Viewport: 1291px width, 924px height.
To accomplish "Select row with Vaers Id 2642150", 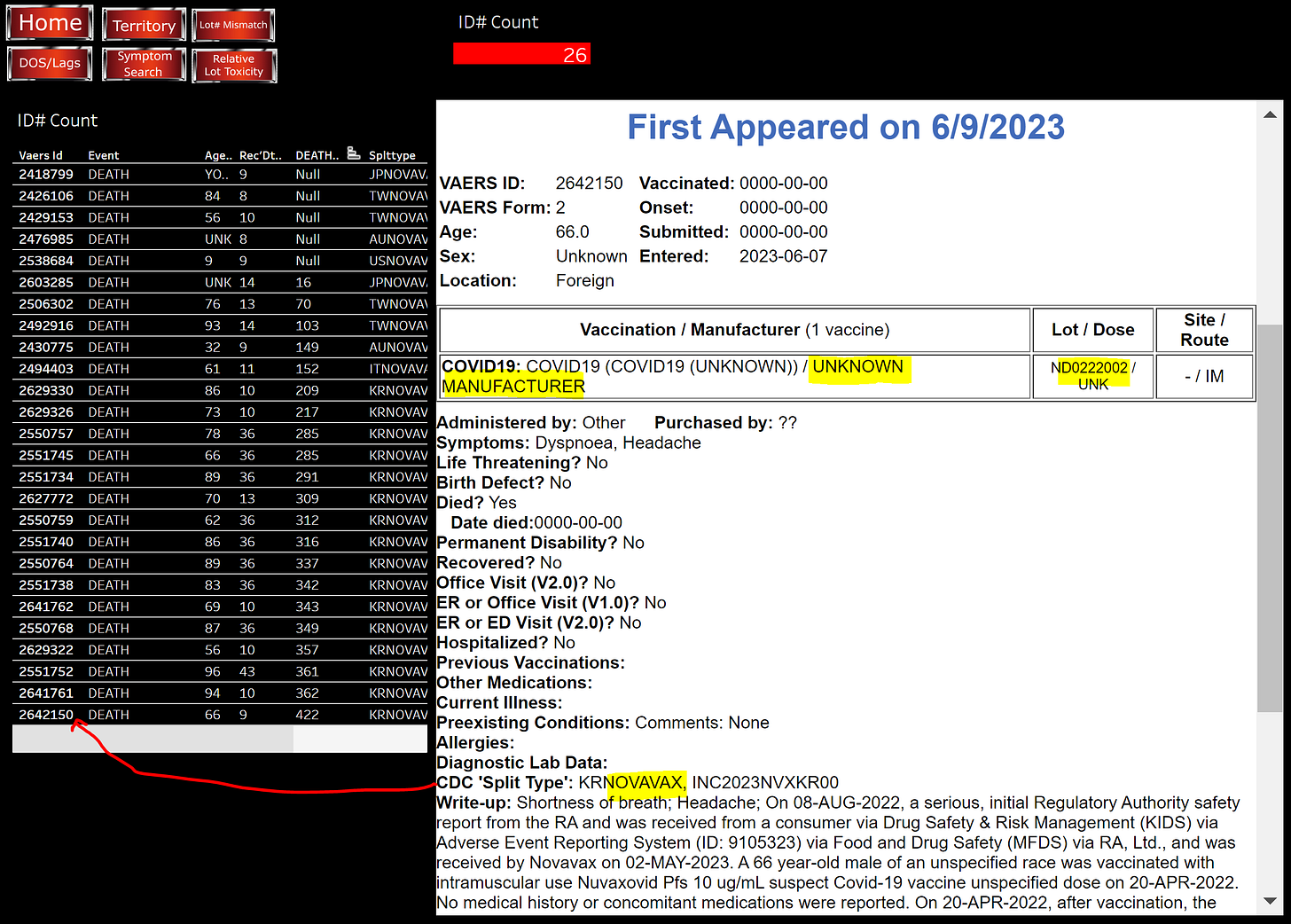I will point(220,715).
